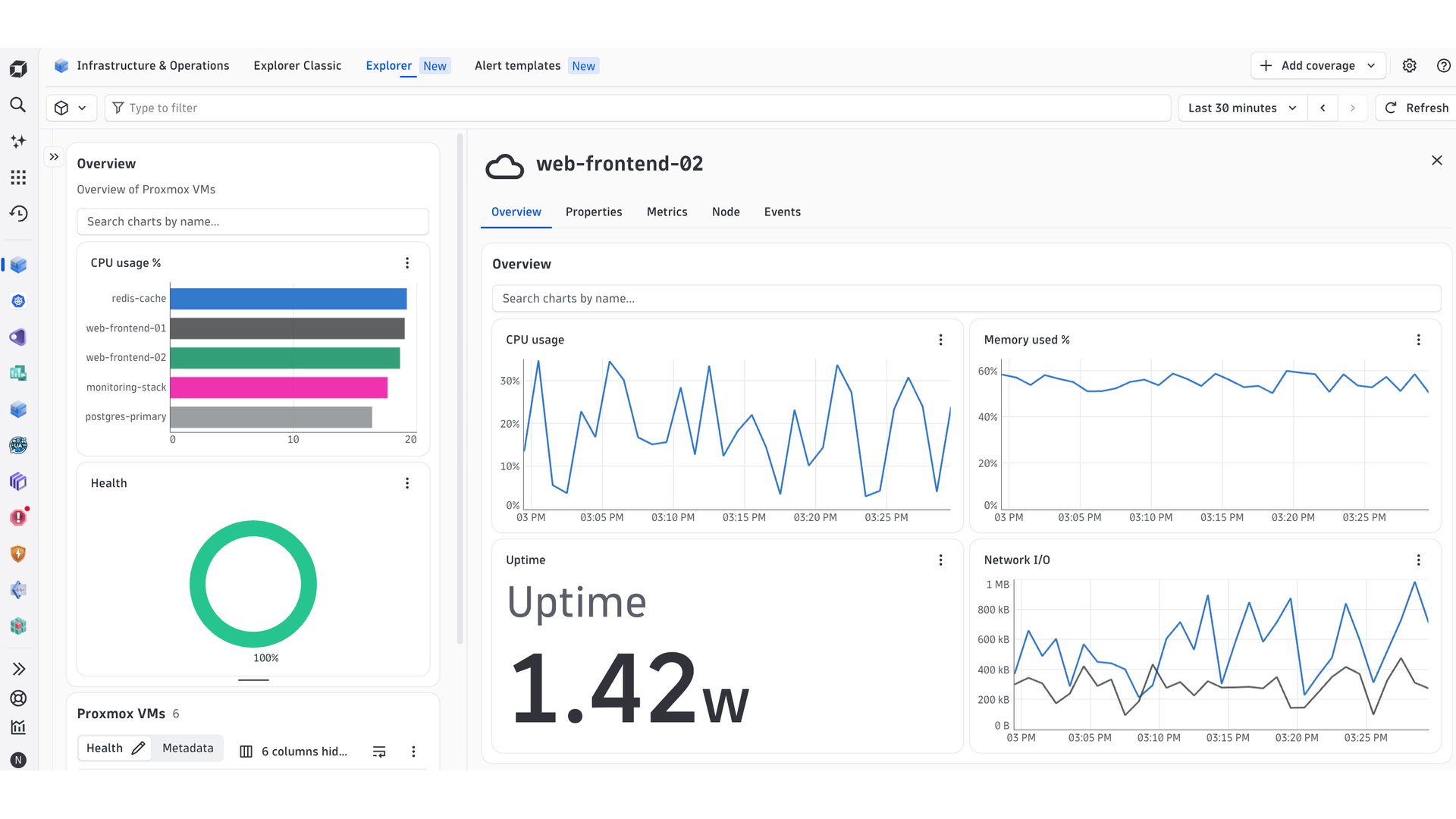Open the search icon in left sidebar
This screenshot has height=819, width=1456.
click(x=18, y=105)
